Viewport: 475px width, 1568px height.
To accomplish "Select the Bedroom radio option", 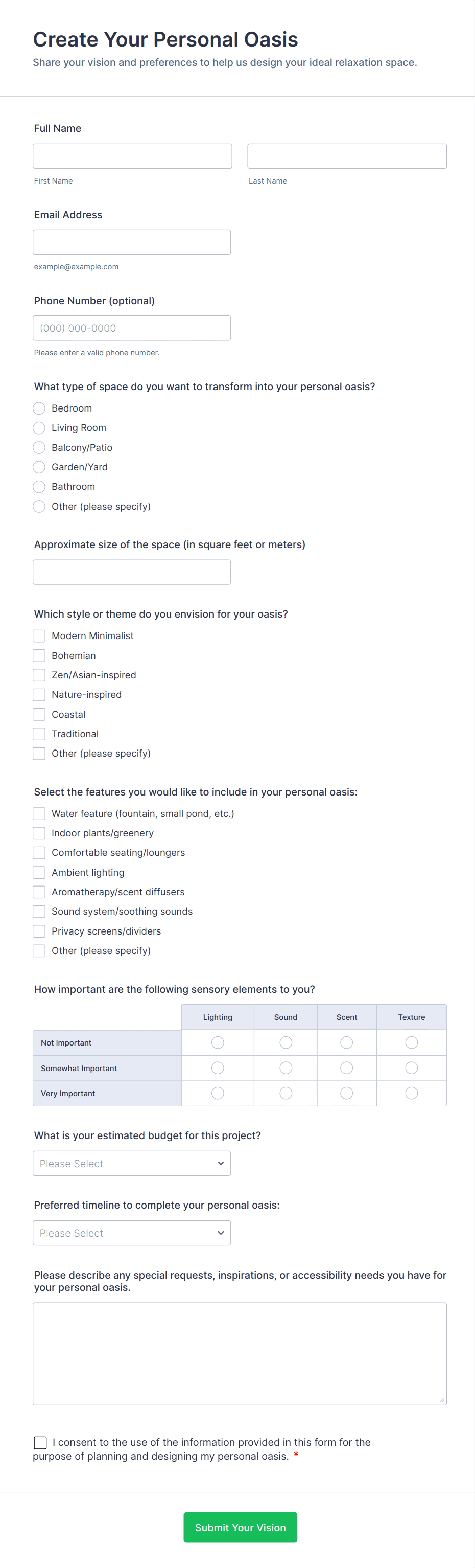I will point(39,408).
